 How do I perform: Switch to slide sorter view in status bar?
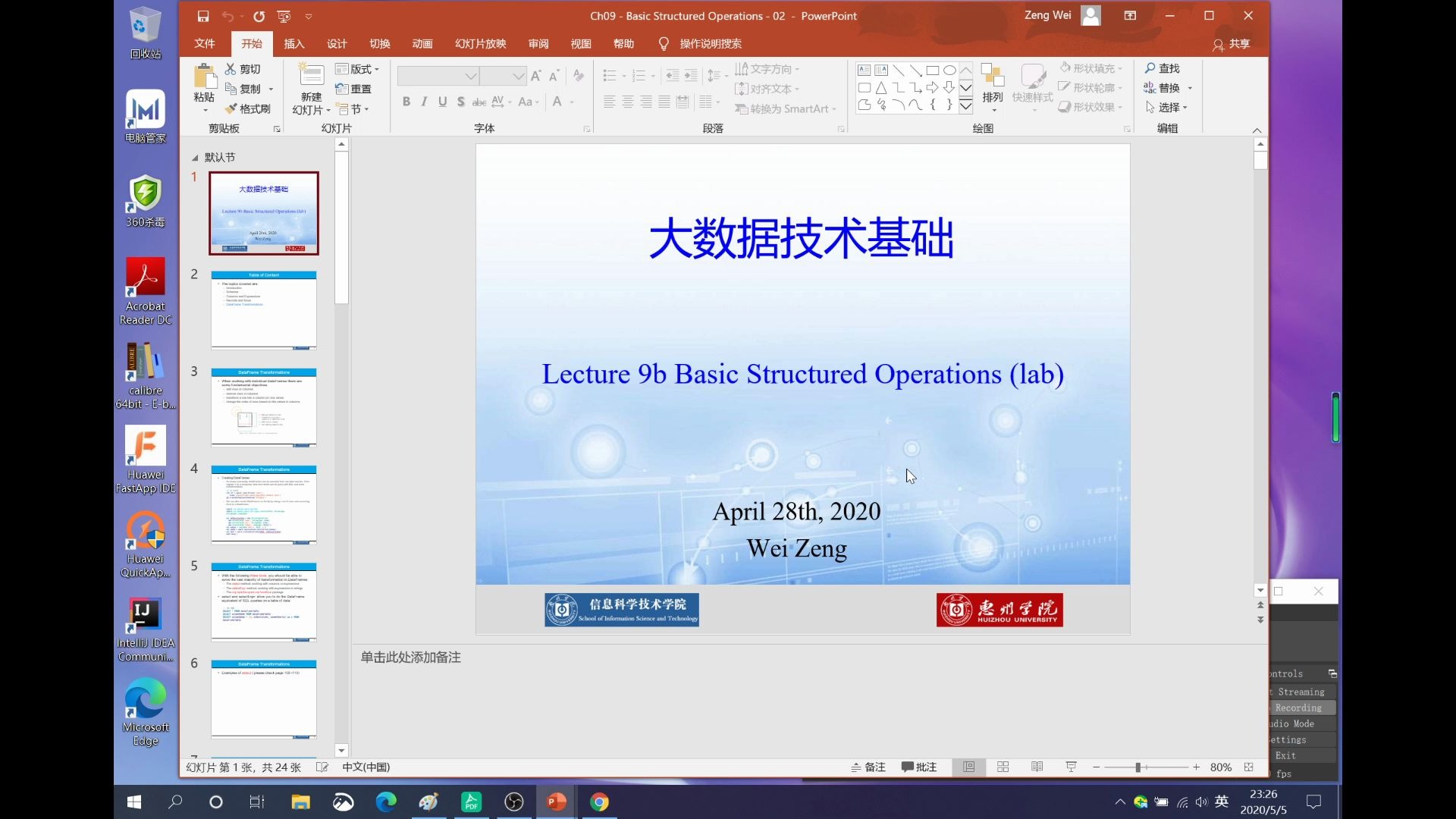coord(1003,767)
